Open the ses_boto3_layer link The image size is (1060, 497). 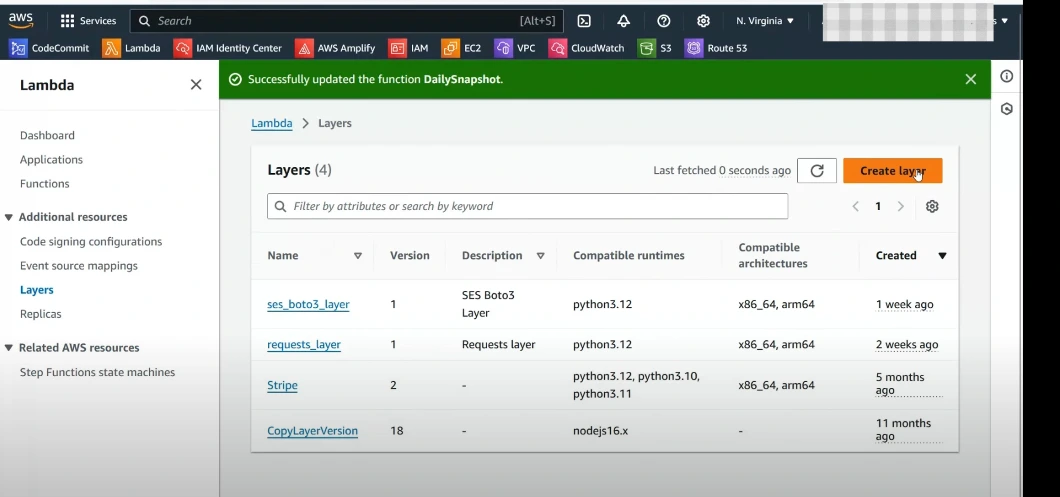pos(308,304)
